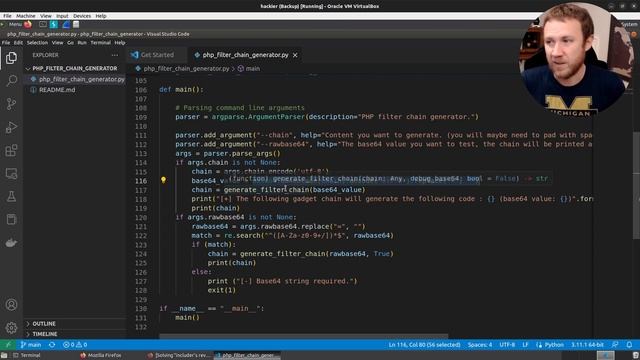640x360 pixels.
Task: Close the php_filter_chain_generator.py tab
Action: [295, 55]
